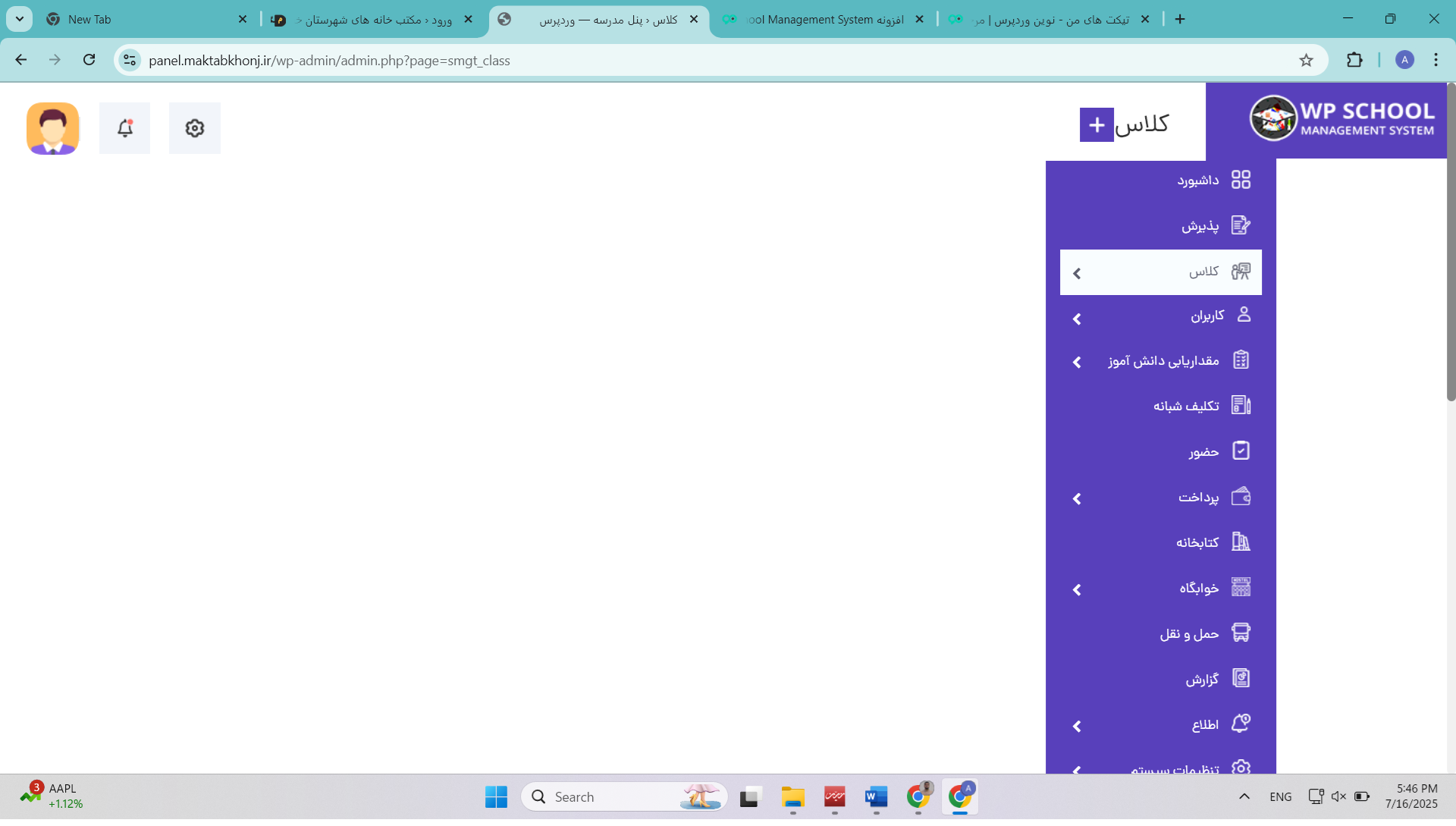Click the plus icon to add class
Image resolution: width=1456 pixels, height=826 pixels.
[x=1096, y=125]
